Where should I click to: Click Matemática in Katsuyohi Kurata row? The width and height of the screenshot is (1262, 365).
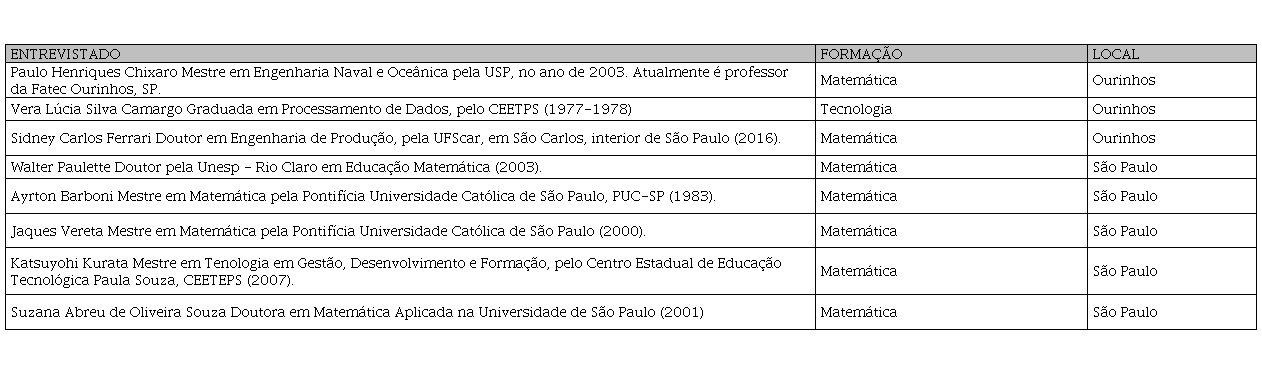tap(858, 271)
